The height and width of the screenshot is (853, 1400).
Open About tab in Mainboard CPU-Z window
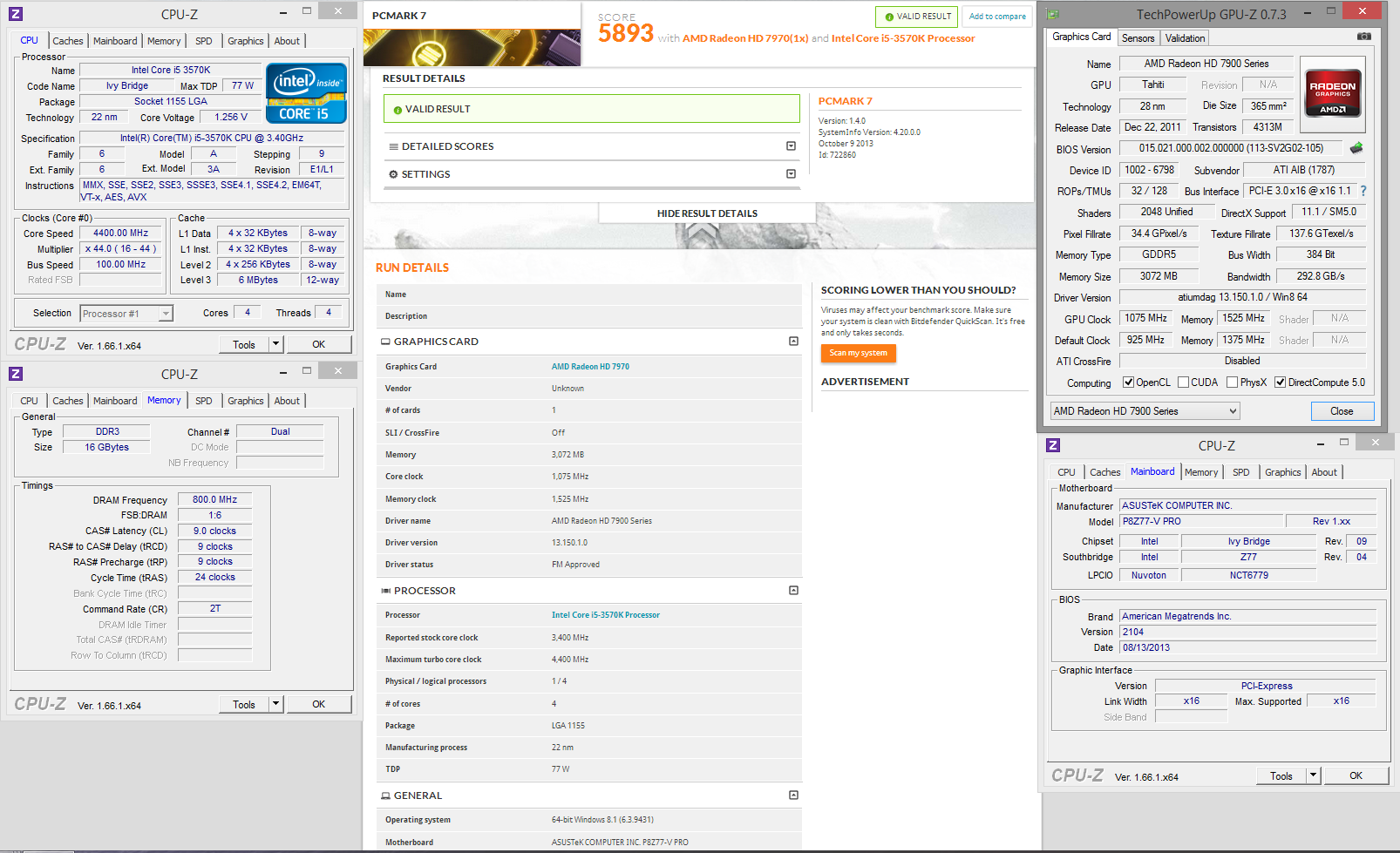(x=1324, y=472)
